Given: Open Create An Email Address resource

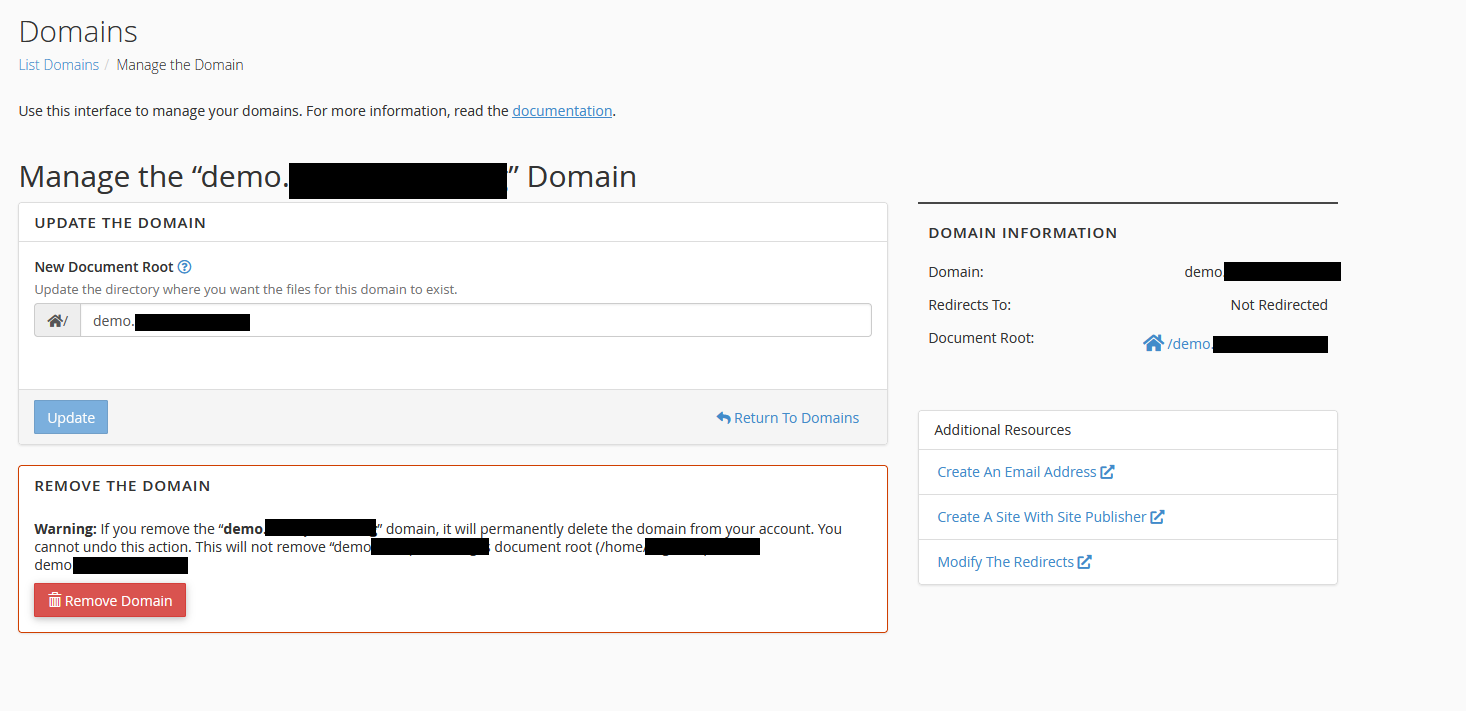Looking at the screenshot, I should pos(1016,472).
